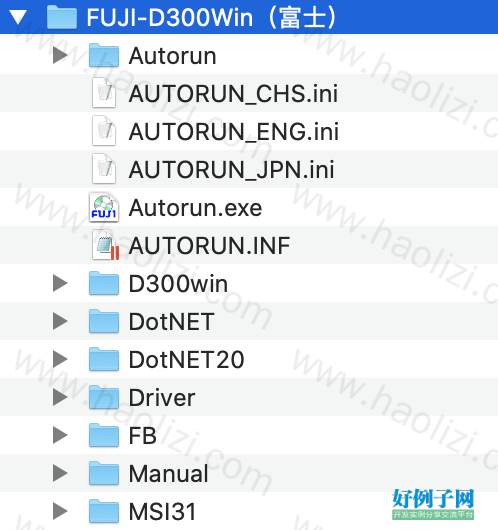Open the 好例子网 watermark logo link
This screenshot has width=498, height=530.
(x=433, y=504)
